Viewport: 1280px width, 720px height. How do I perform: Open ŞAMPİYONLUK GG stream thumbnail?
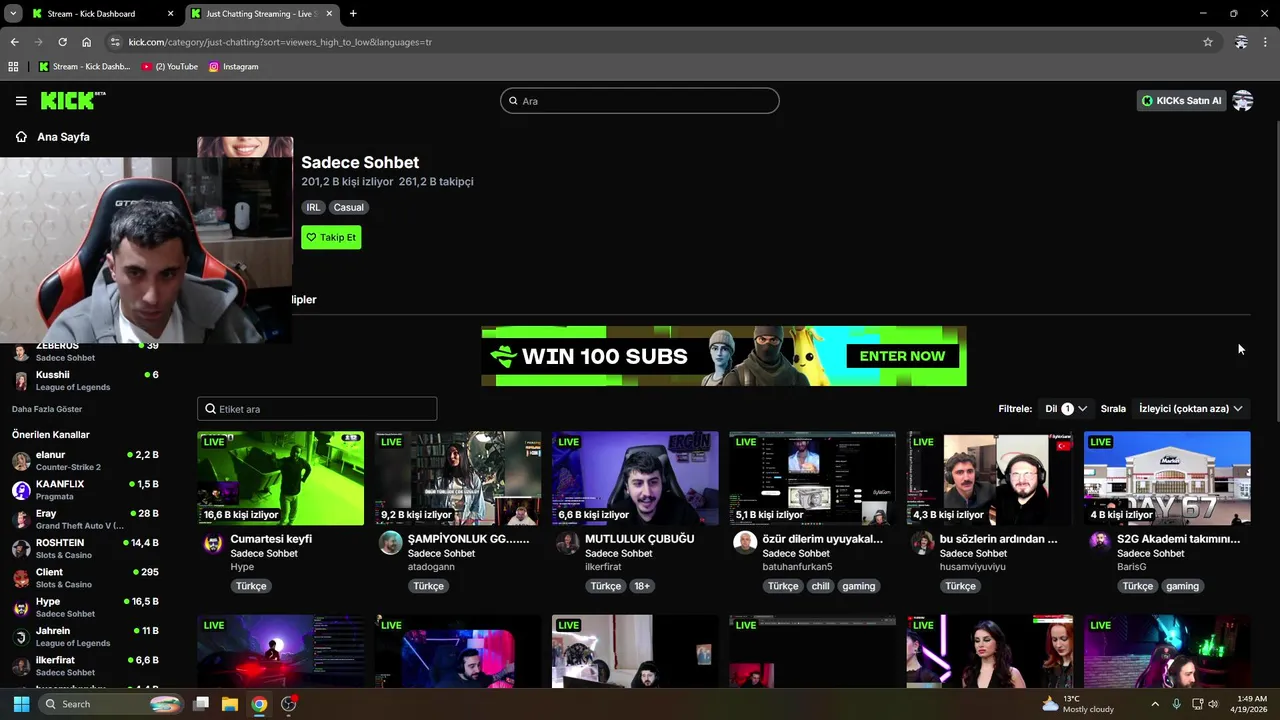tap(458, 478)
